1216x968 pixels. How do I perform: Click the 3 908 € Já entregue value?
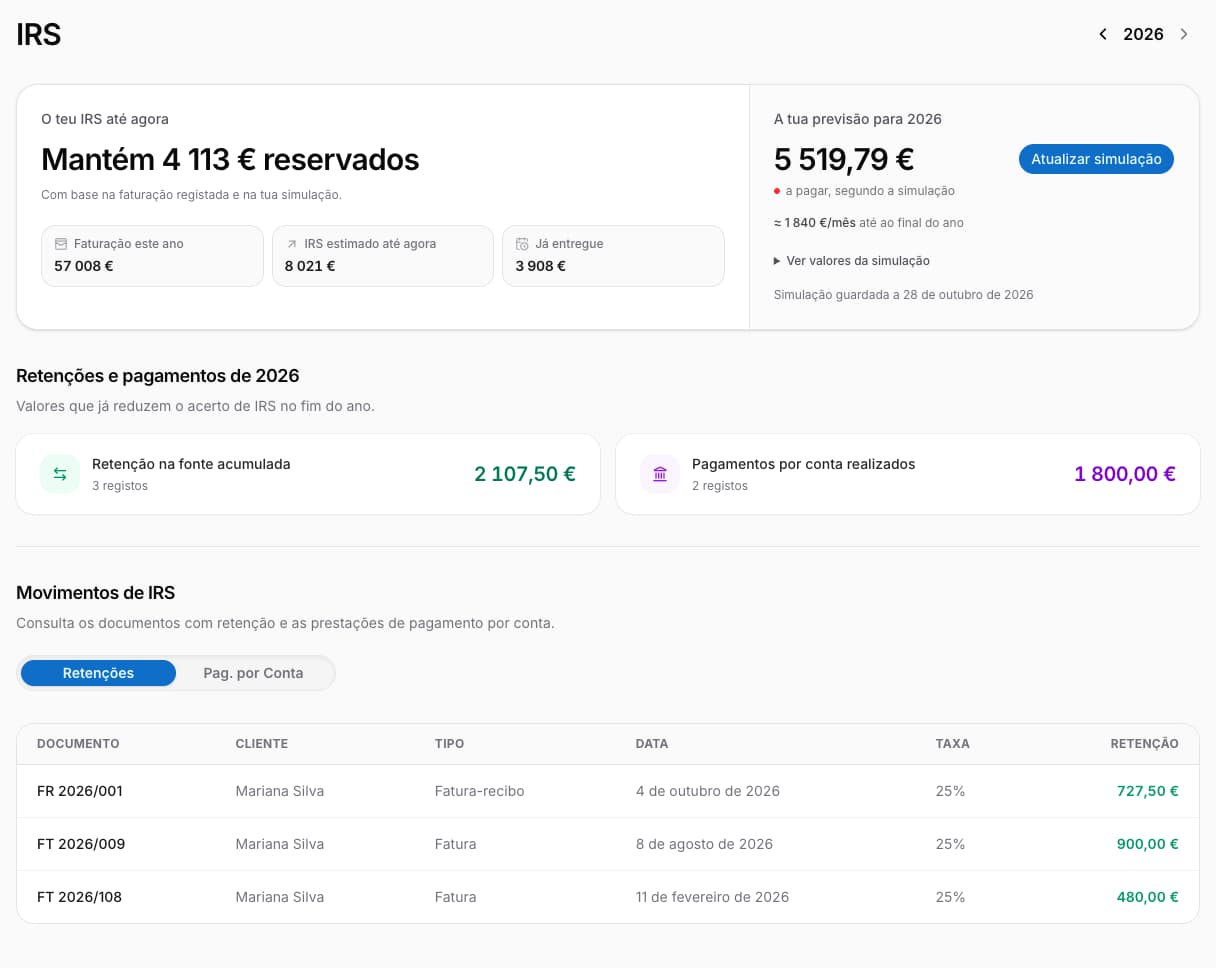pos(541,266)
